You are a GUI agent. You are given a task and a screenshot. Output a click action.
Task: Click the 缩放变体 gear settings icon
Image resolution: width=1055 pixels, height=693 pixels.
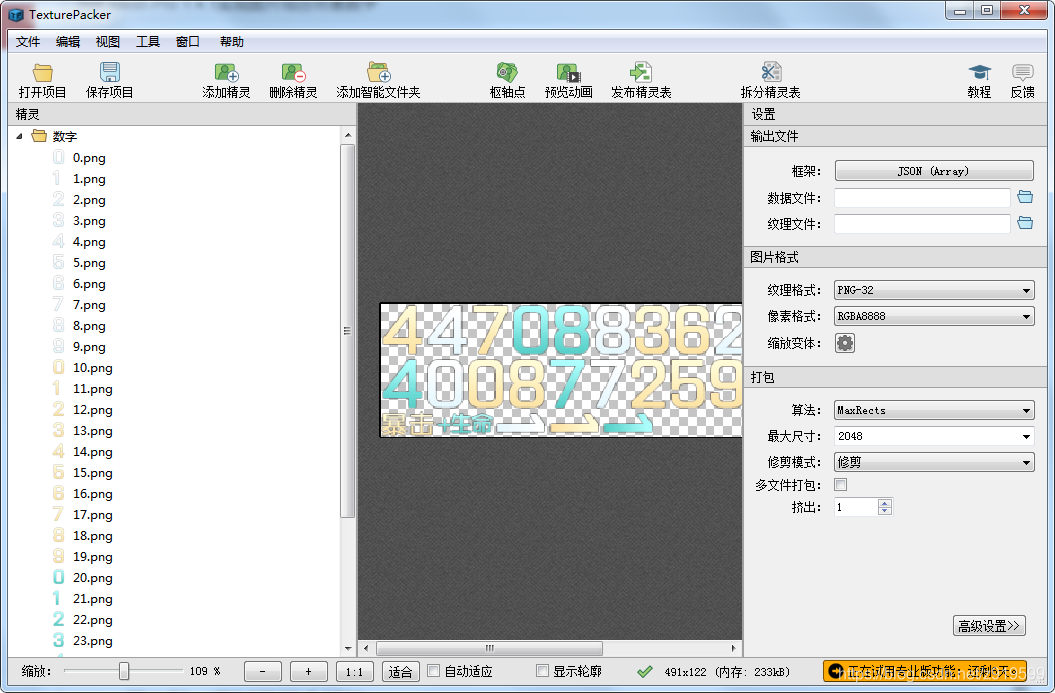pyautogui.click(x=844, y=342)
